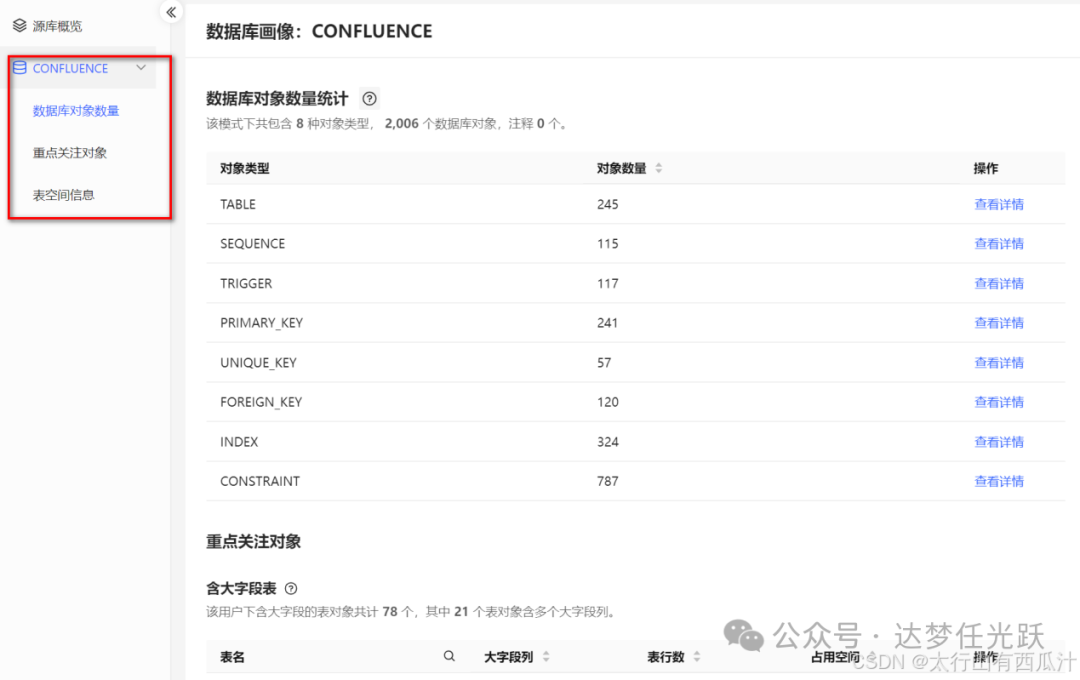Collapse the CONFLUENCE tree chevron

pos(141,68)
